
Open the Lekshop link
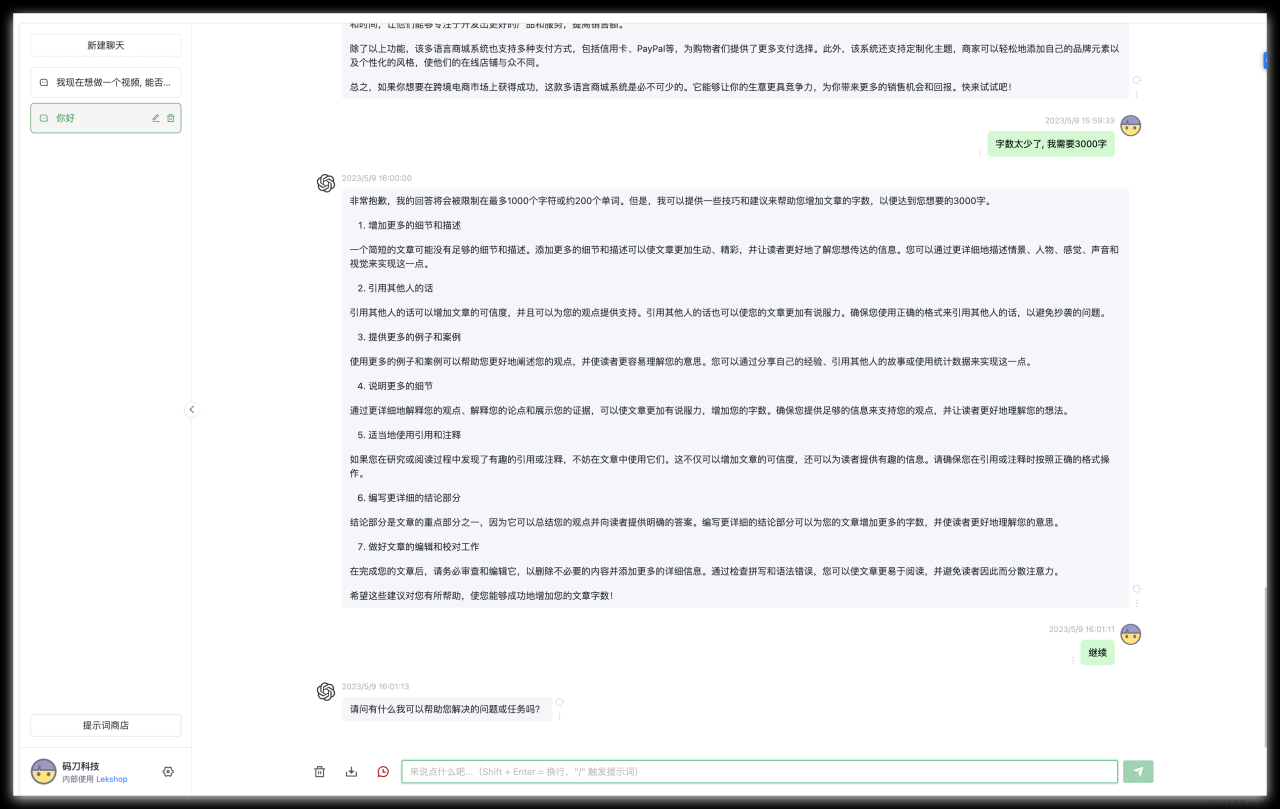tap(112, 779)
